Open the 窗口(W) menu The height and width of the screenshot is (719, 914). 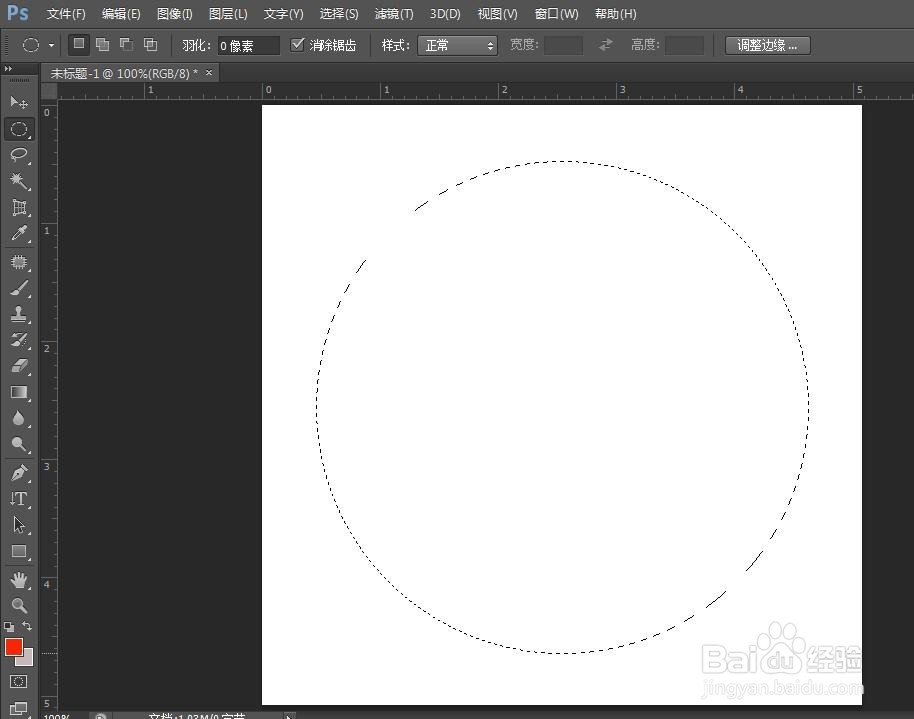click(557, 13)
